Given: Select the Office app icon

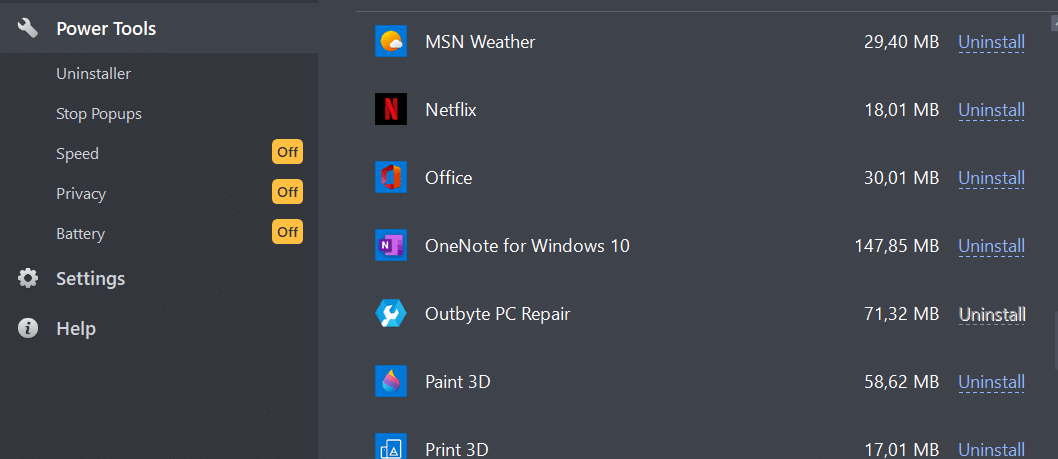Looking at the screenshot, I should pos(391,178).
